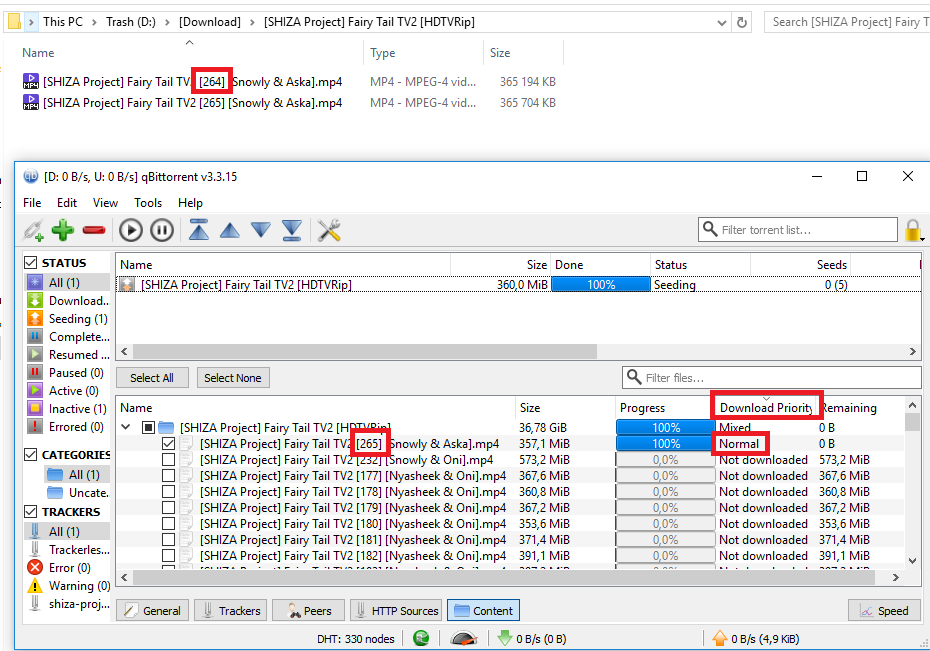Open the Explorer address bar history dropdown
This screenshot has width=930, height=651.
721,23
